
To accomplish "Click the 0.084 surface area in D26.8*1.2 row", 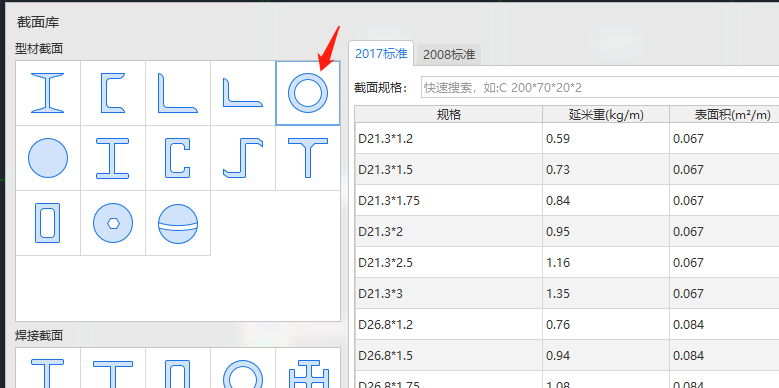I will click(724, 324).
